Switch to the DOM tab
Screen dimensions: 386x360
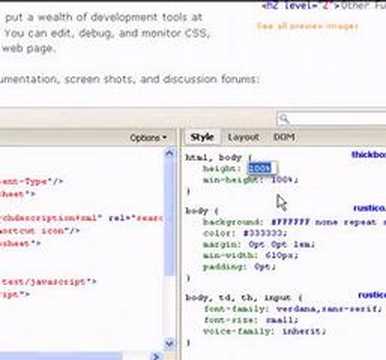284,137
